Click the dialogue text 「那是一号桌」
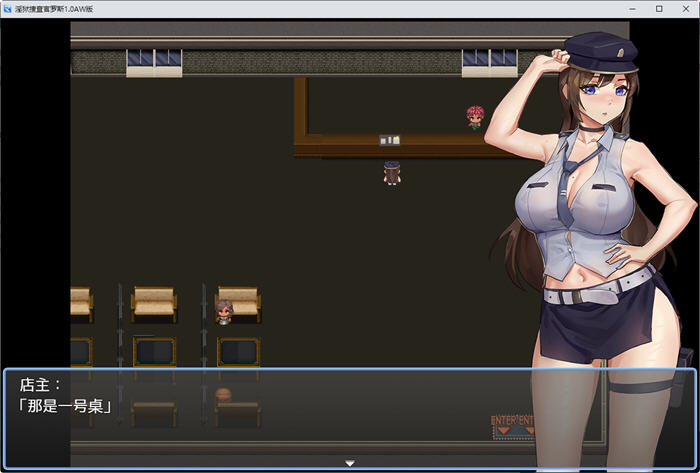 point(63,407)
